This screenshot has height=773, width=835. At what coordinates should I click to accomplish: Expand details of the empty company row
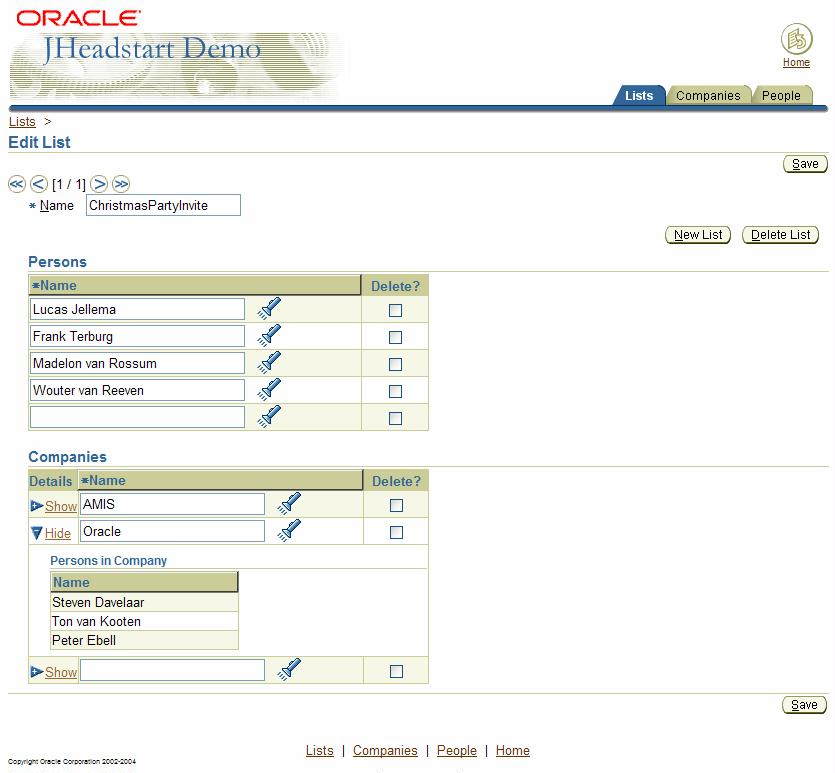pos(60,672)
